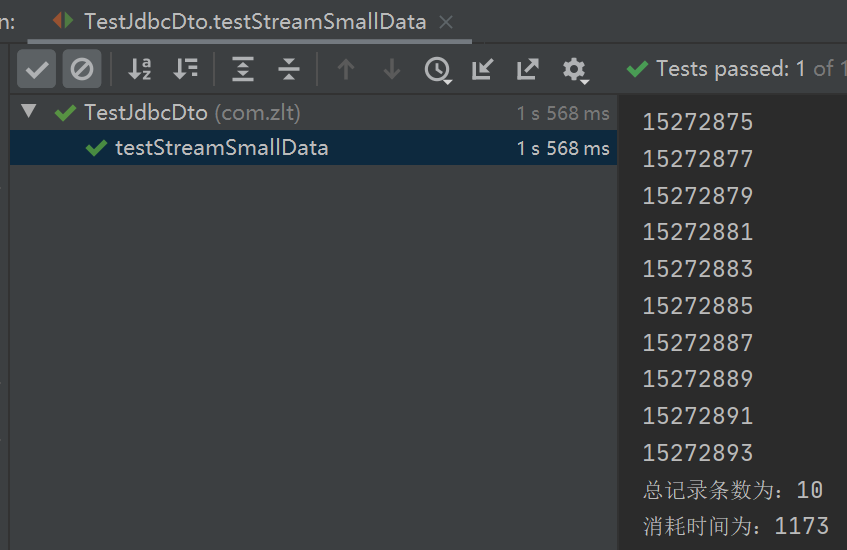Screen dimensions: 847x550
Task: Collapse the TestJdbcDto tree node
Action: [x=29, y=111]
